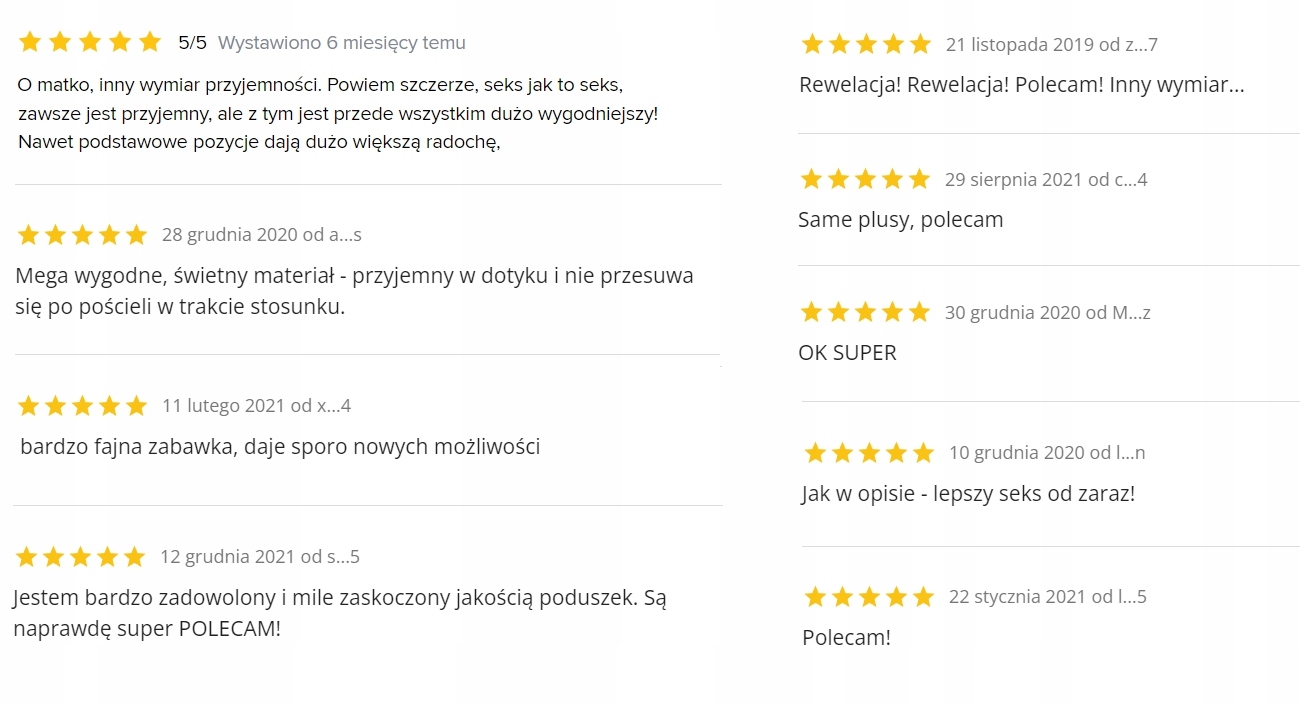Click the 'Wystawiono 6 miesięcy temu' timestamp
This screenshot has width=1300, height=704.
pyautogui.click(x=341, y=43)
